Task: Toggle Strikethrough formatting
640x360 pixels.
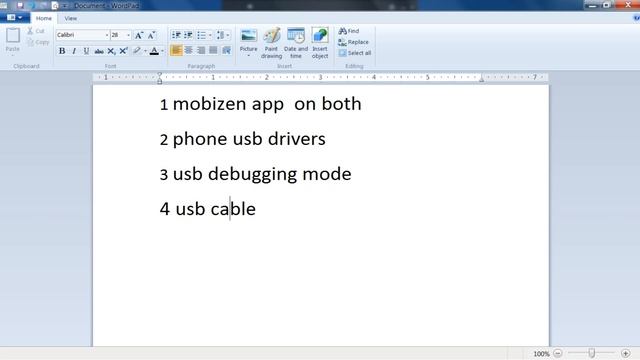Action: pos(99,51)
